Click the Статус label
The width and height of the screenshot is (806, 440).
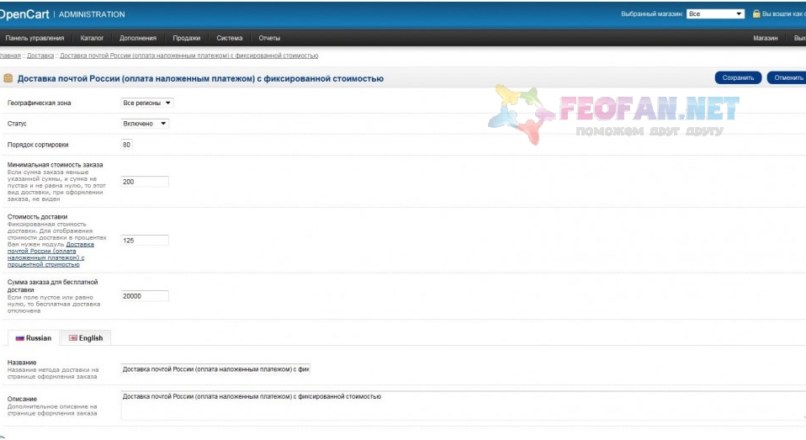click(x=17, y=123)
